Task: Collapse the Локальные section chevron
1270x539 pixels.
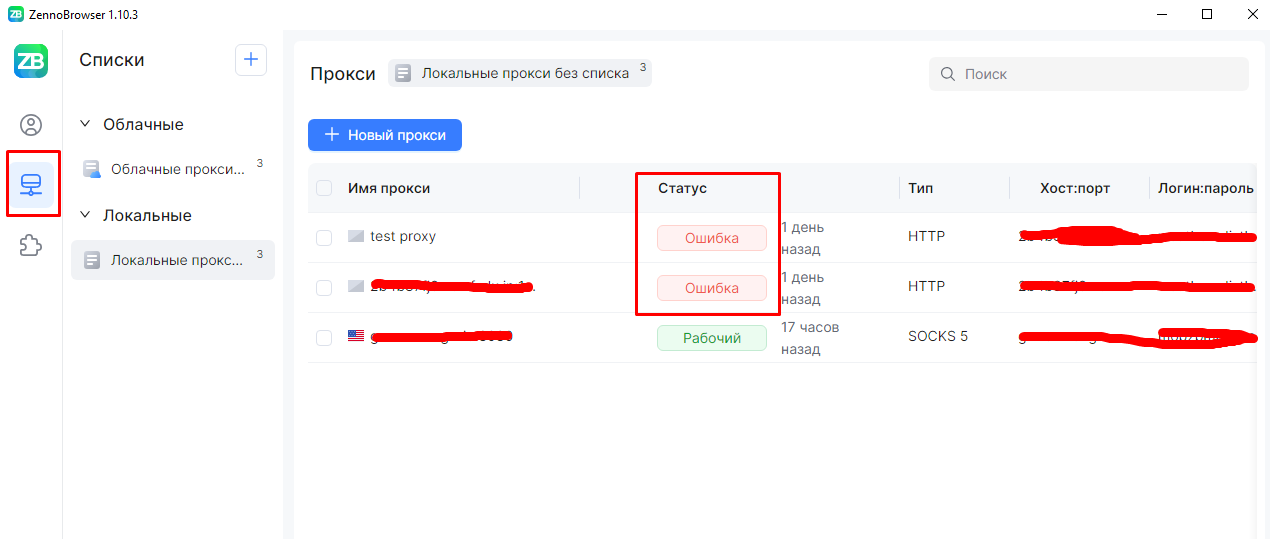Action: pos(86,216)
